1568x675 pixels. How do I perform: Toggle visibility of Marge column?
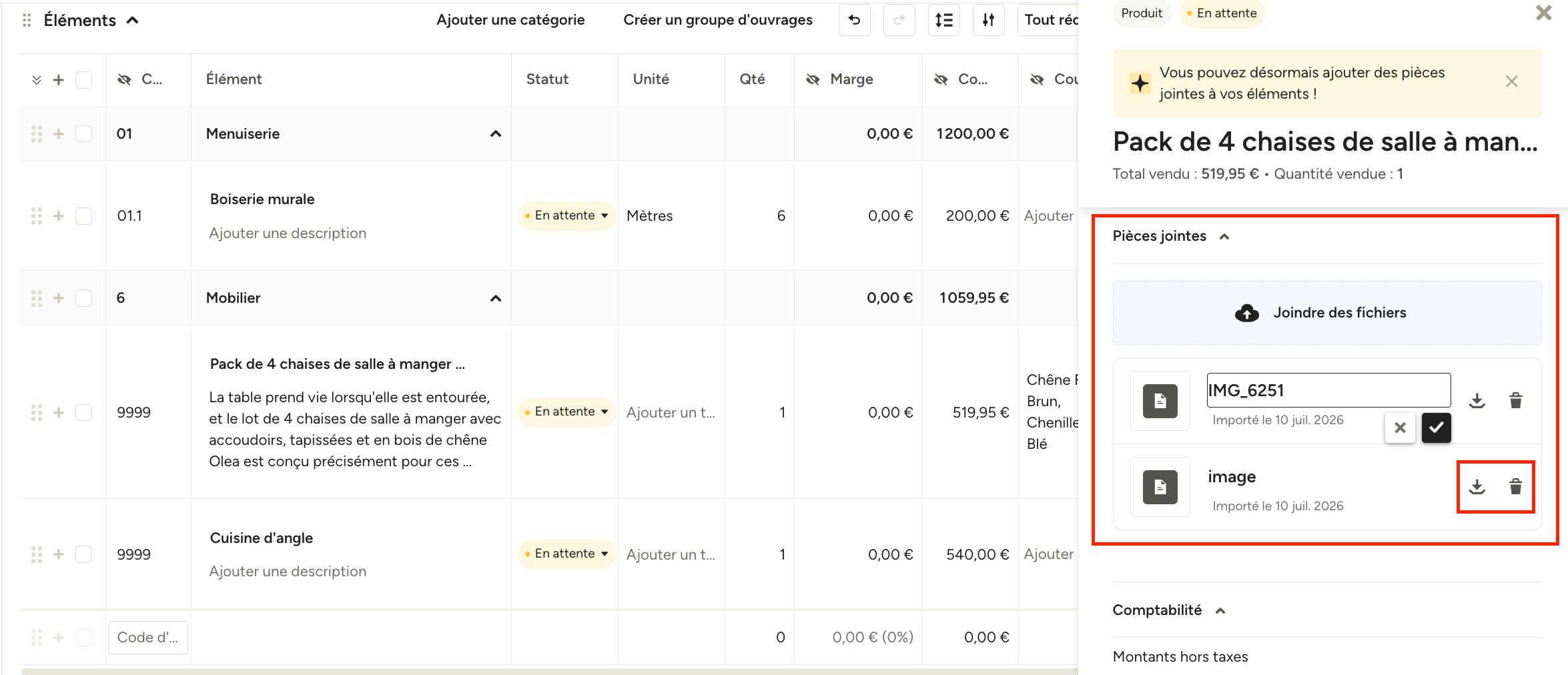pos(813,80)
